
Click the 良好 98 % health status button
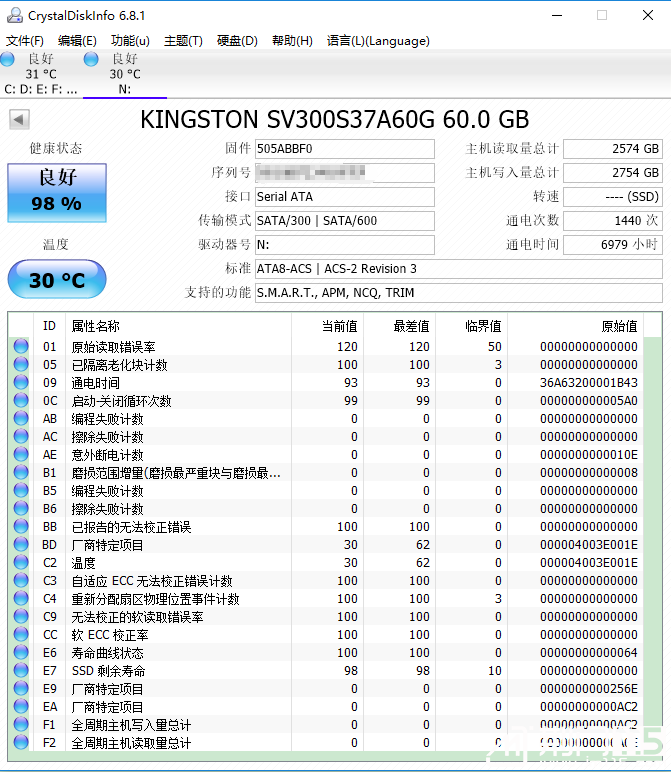point(56,191)
